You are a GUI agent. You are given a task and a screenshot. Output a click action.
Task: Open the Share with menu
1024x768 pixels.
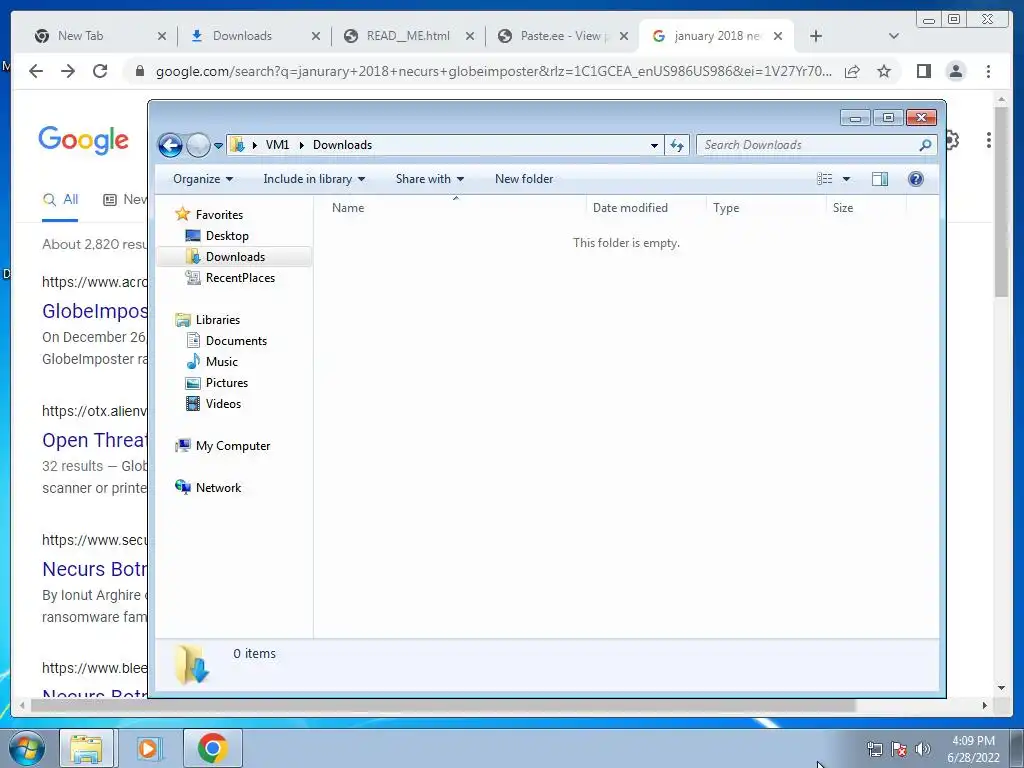(429, 179)
